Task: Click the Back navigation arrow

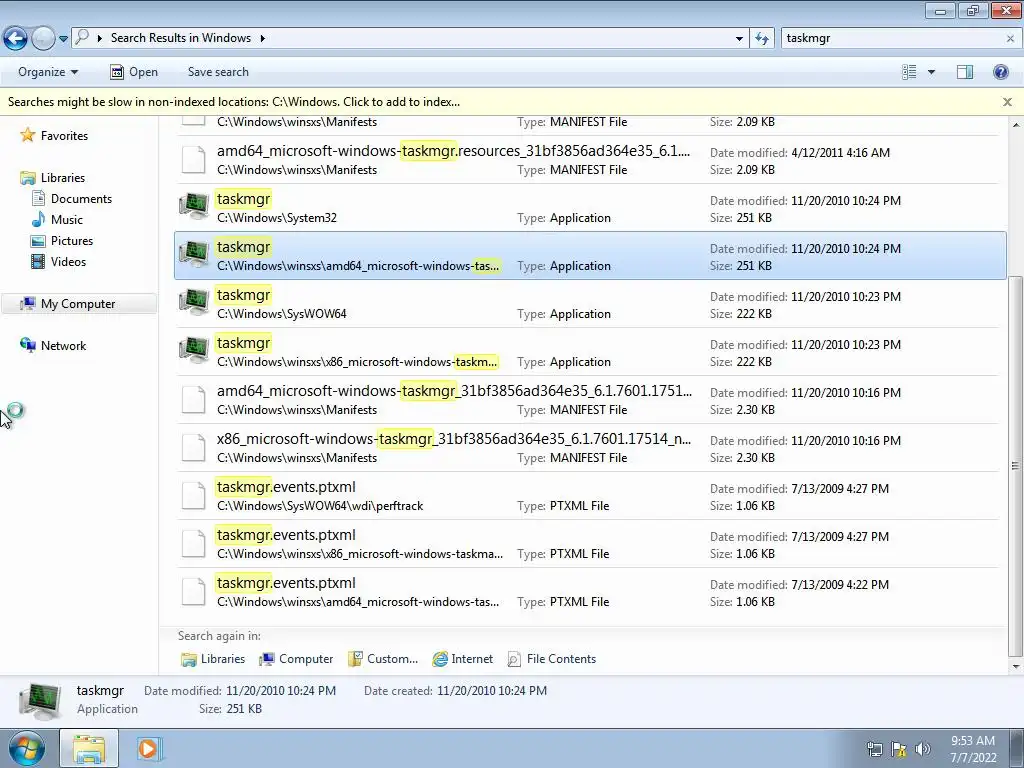Action: 16,38
